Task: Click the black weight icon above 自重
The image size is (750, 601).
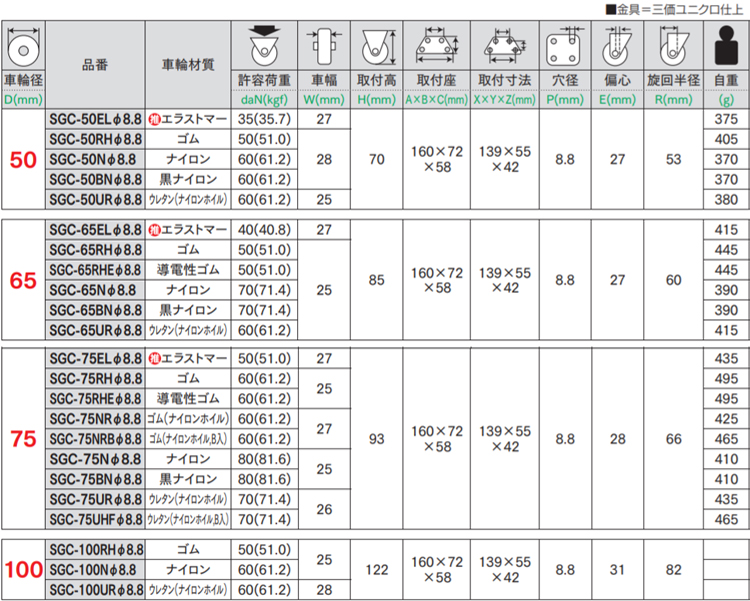Action: pyautogui.click(x=726, y=46)
